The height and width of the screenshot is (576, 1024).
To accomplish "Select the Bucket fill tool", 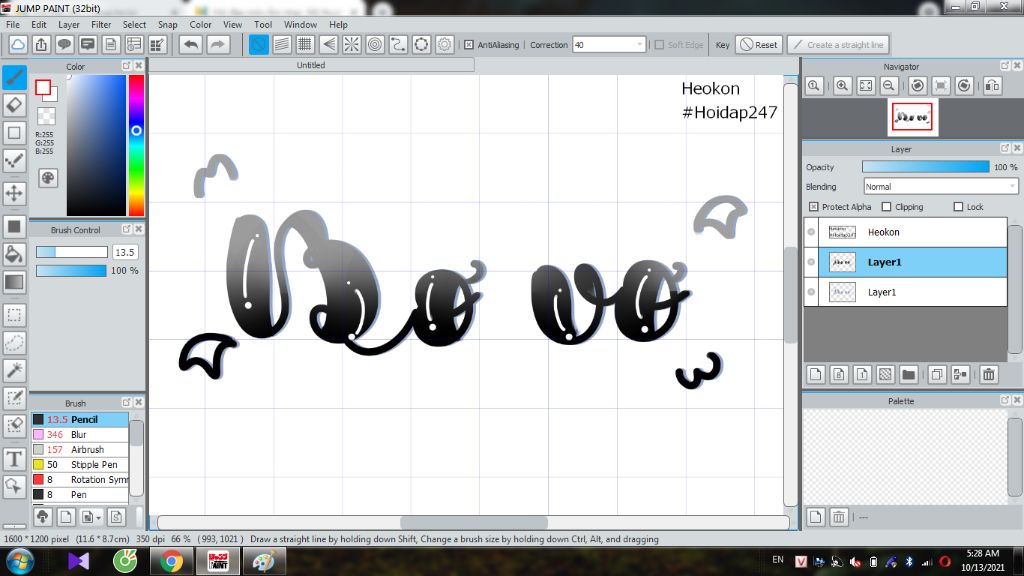I will 14,254.
